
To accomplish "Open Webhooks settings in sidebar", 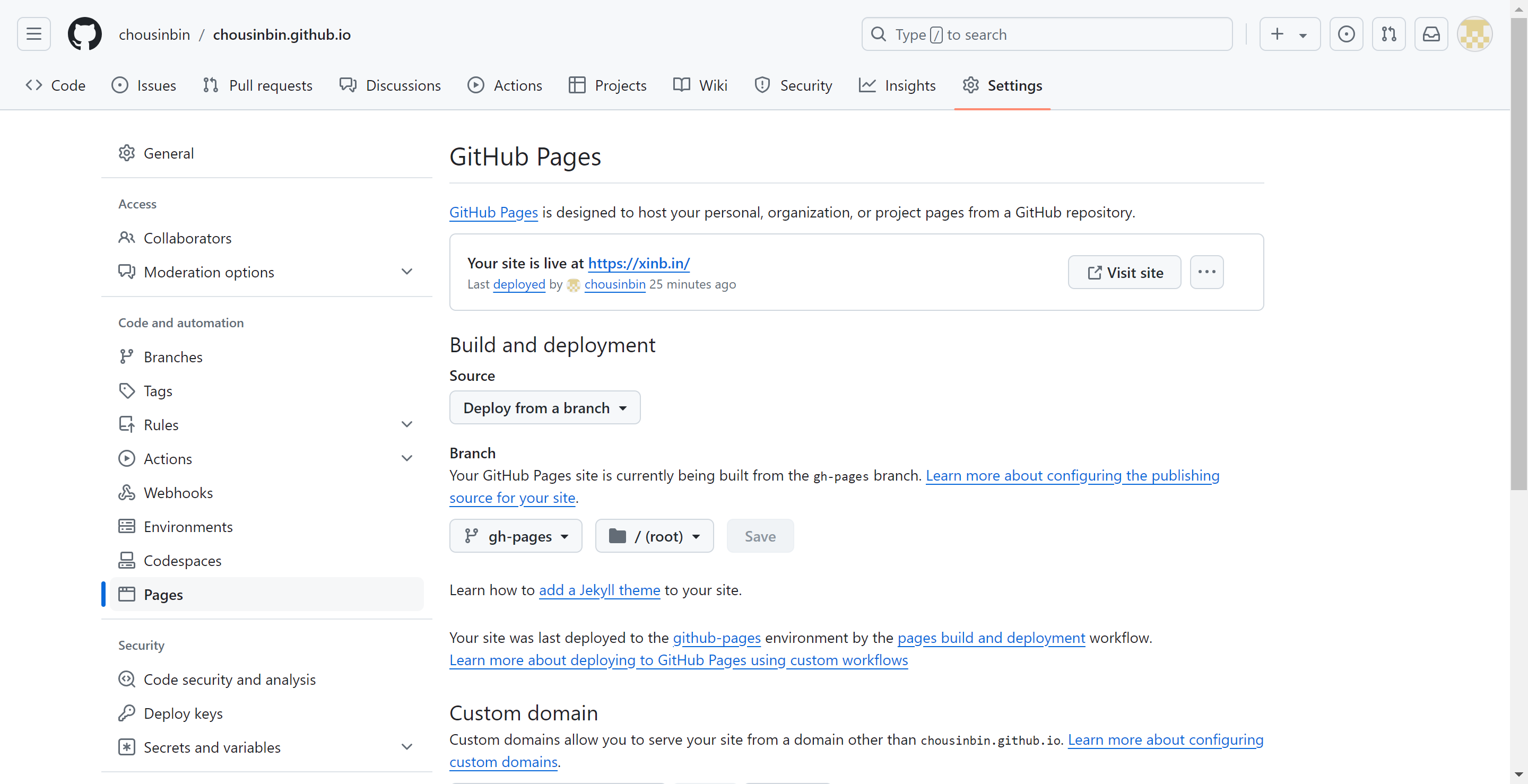I will 178,493.
